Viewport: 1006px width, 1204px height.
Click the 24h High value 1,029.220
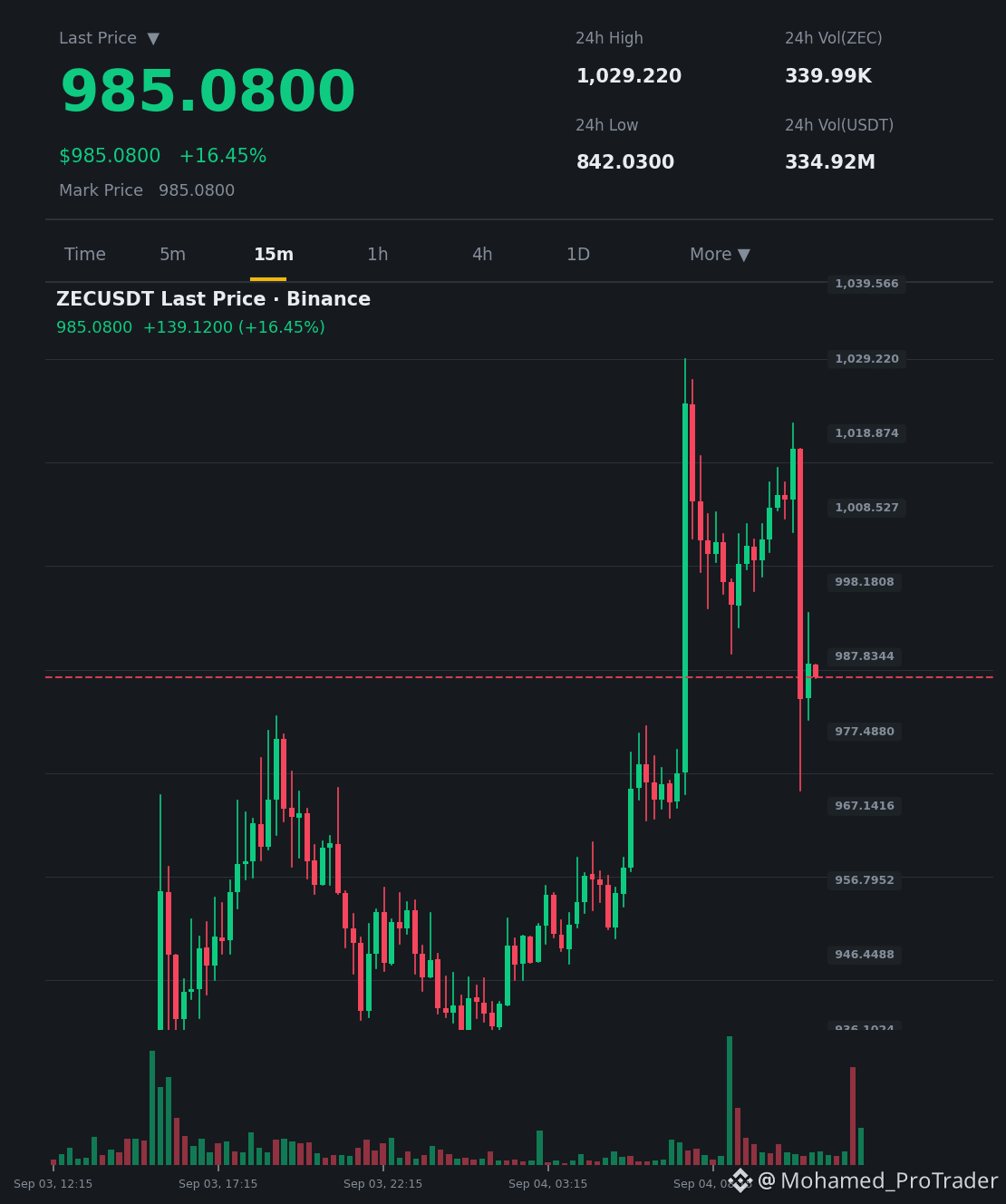pyautogui.click(x=629, y=76)
